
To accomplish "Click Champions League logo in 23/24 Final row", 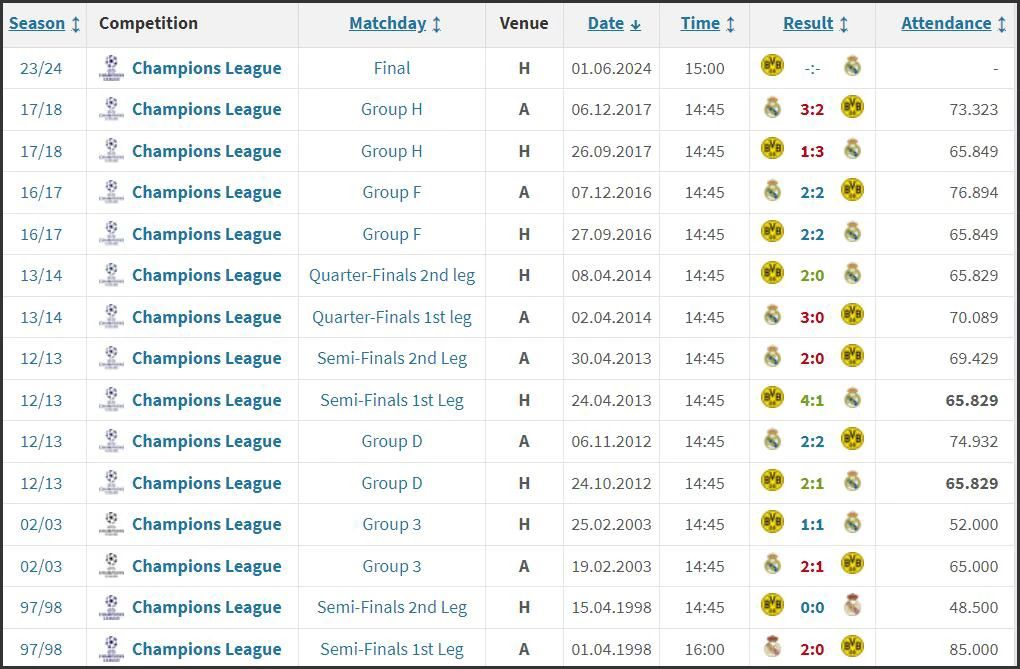I will 110,68.
